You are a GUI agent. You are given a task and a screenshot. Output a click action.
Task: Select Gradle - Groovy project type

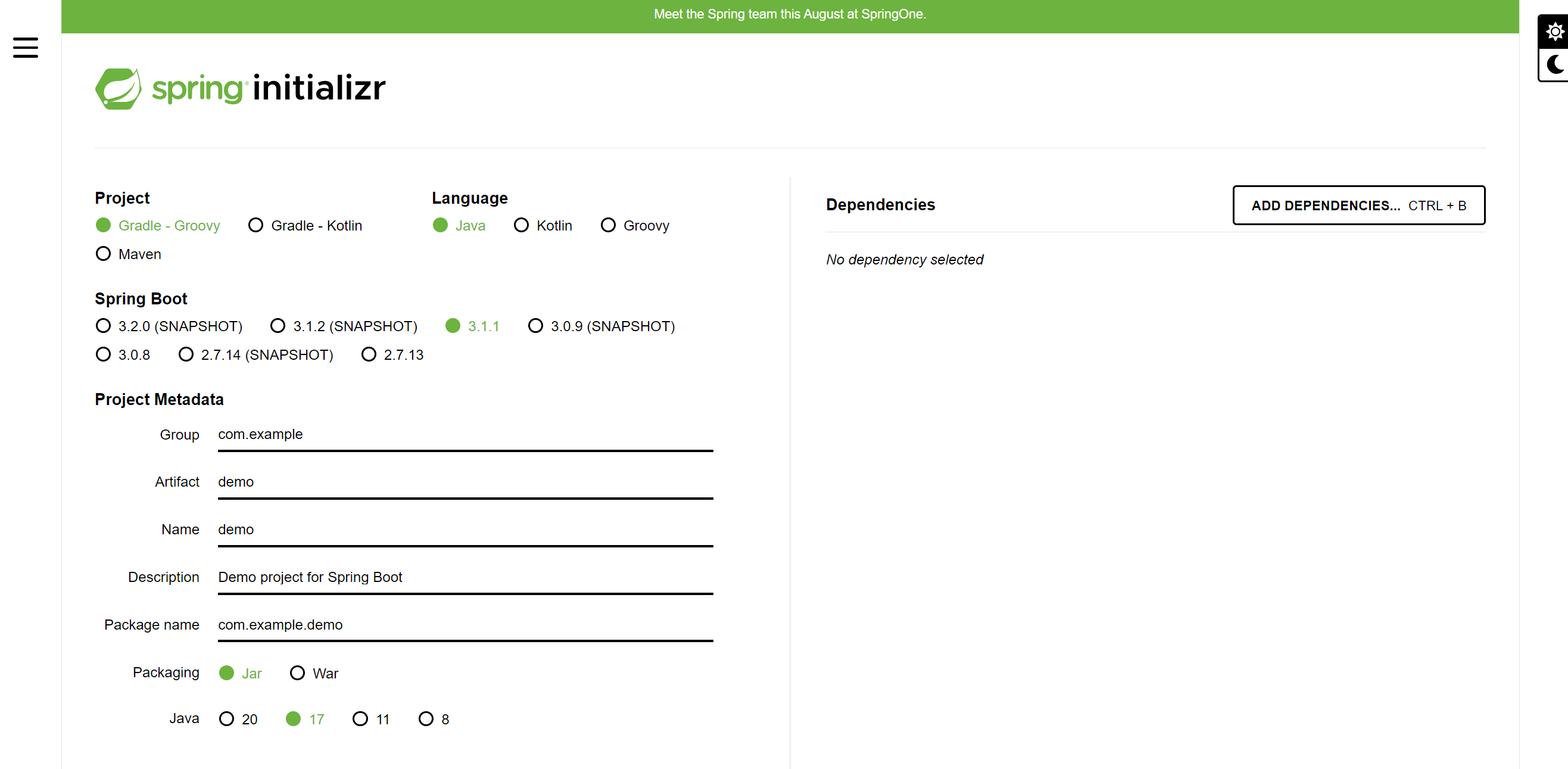[x=158, y=226]
